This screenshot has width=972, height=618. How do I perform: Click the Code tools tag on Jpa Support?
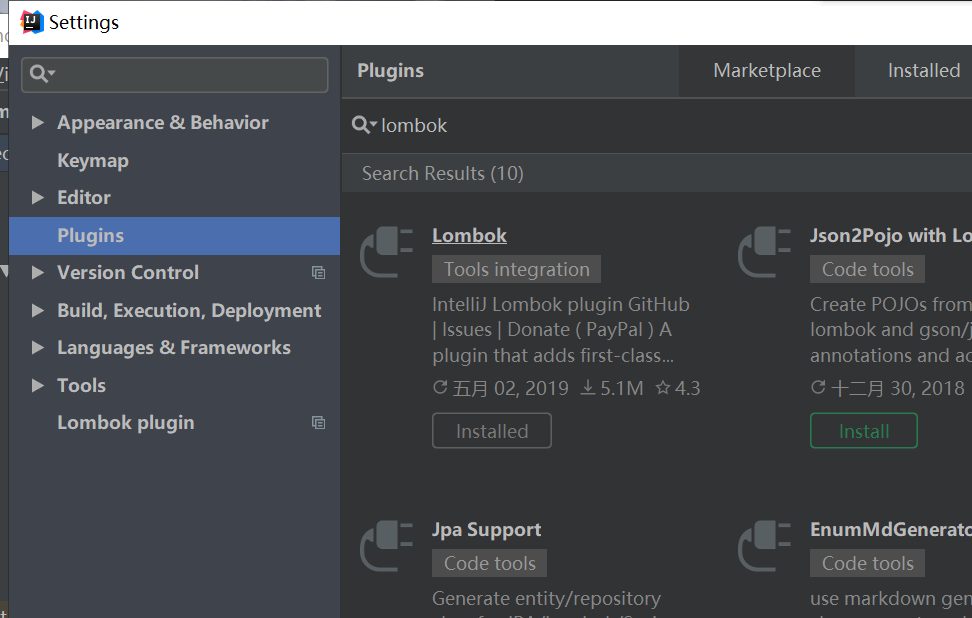tap(489, 563)
